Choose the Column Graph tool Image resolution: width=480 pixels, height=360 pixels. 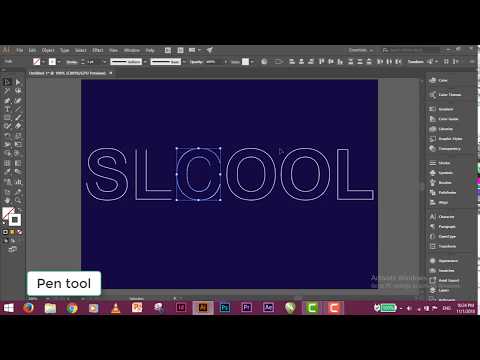tap(18, 182)
